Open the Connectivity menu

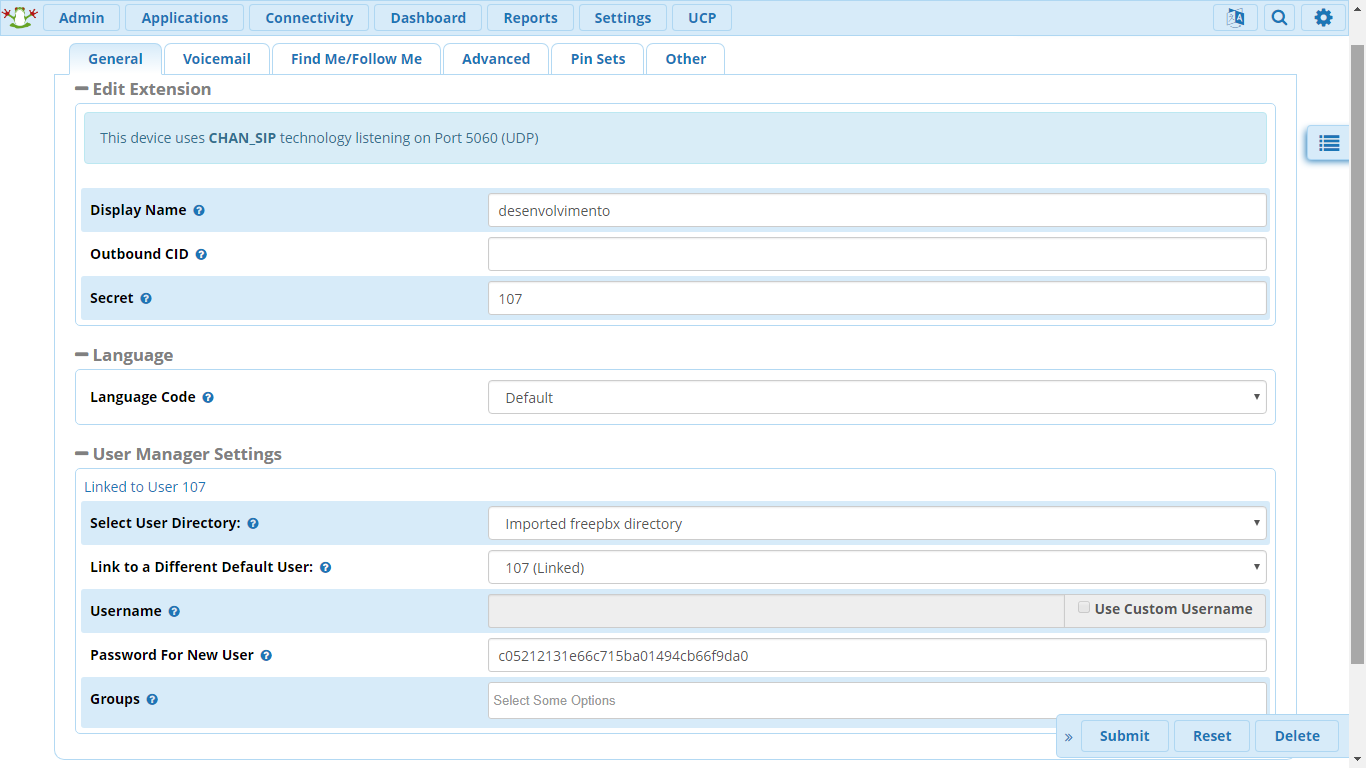click(x=309, y=17)
